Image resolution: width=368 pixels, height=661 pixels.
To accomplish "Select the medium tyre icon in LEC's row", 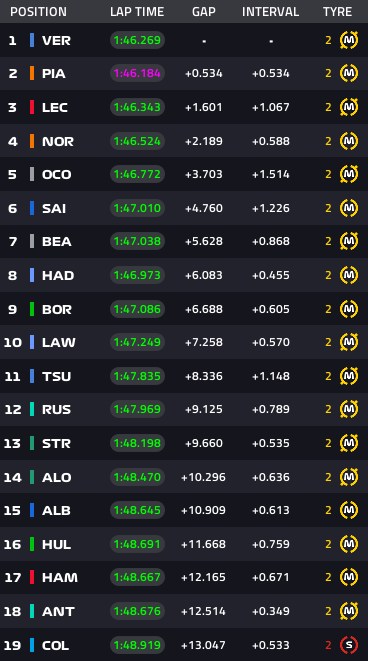I will (349, 107).
